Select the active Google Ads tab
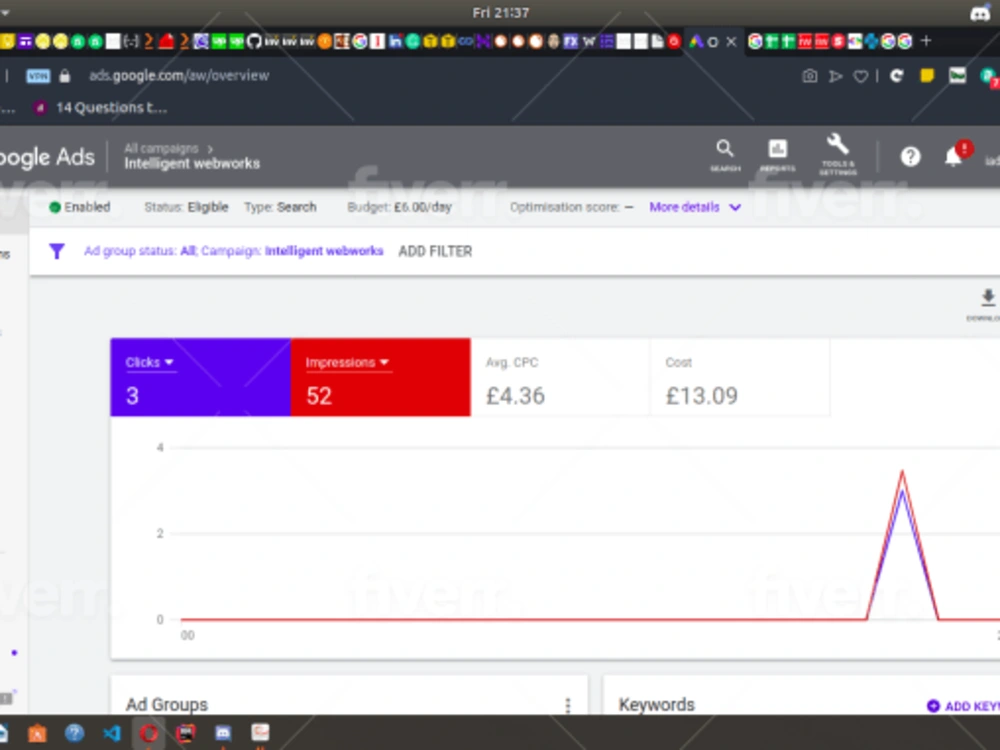 pyautogui.click(x=703, y=41)
